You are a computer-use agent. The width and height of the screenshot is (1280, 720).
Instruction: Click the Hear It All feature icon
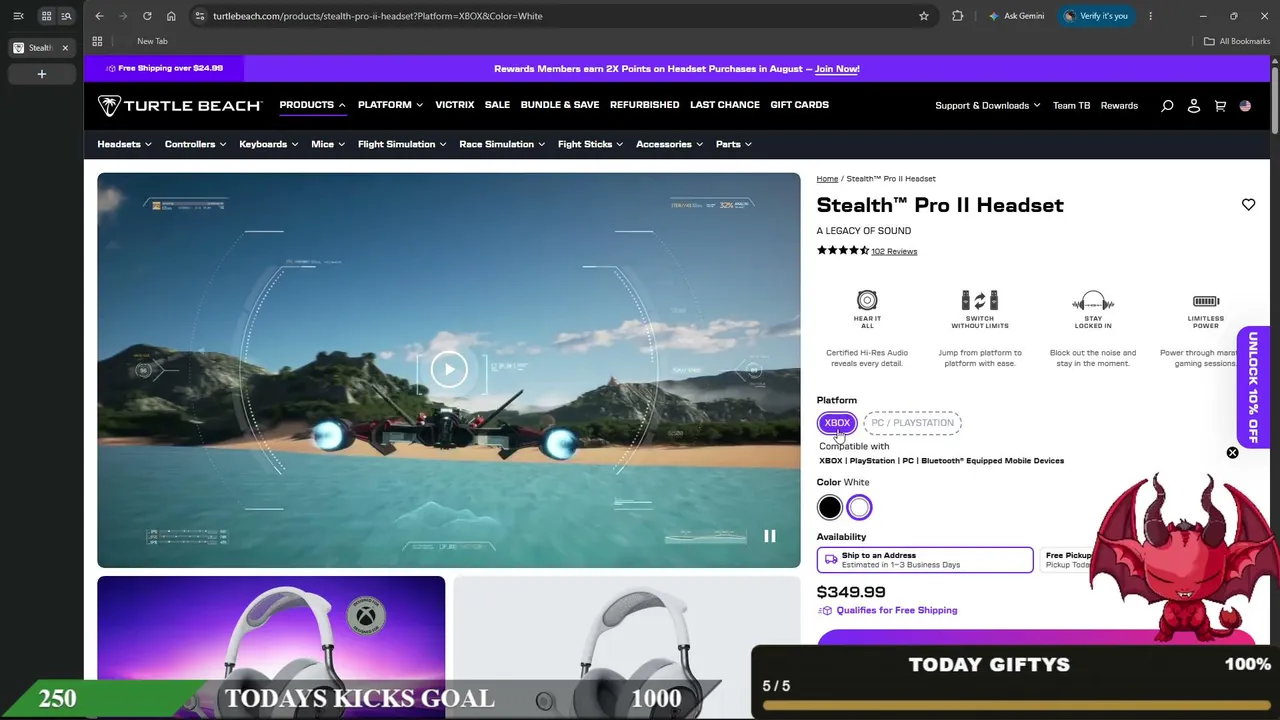(x=867, y=300)
